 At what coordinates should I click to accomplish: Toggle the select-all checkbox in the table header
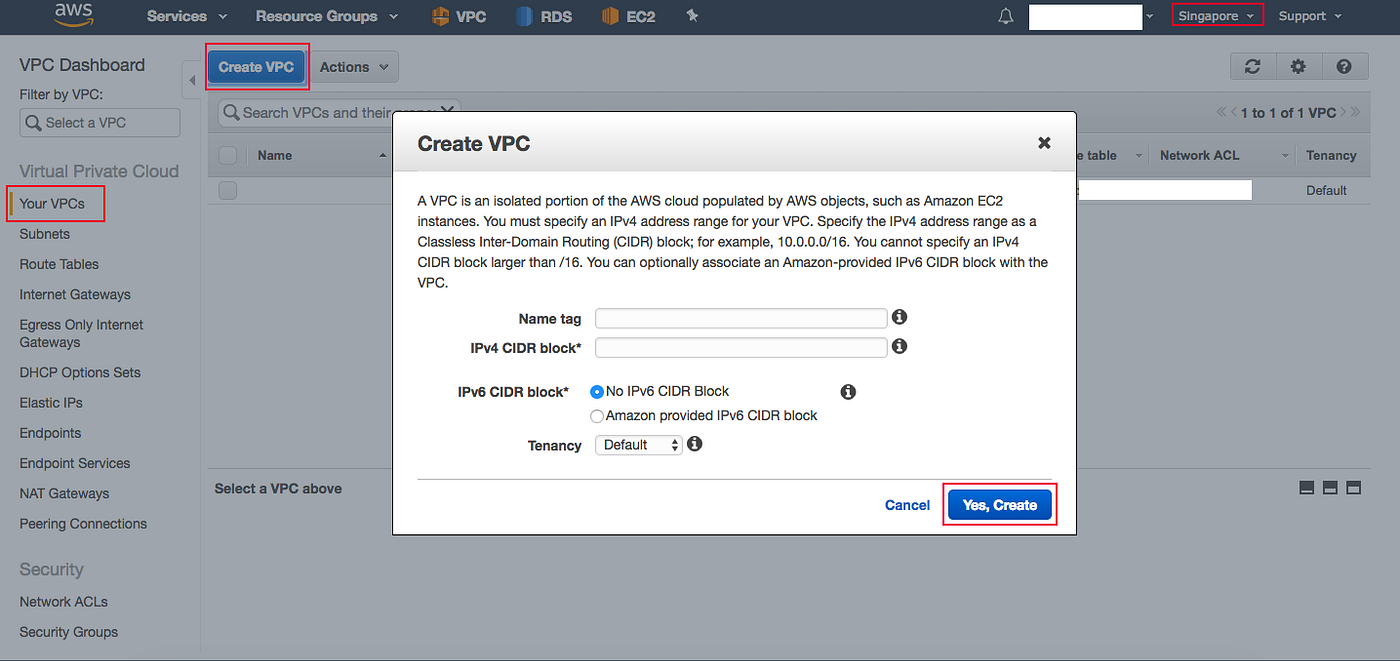click(228, 155)
